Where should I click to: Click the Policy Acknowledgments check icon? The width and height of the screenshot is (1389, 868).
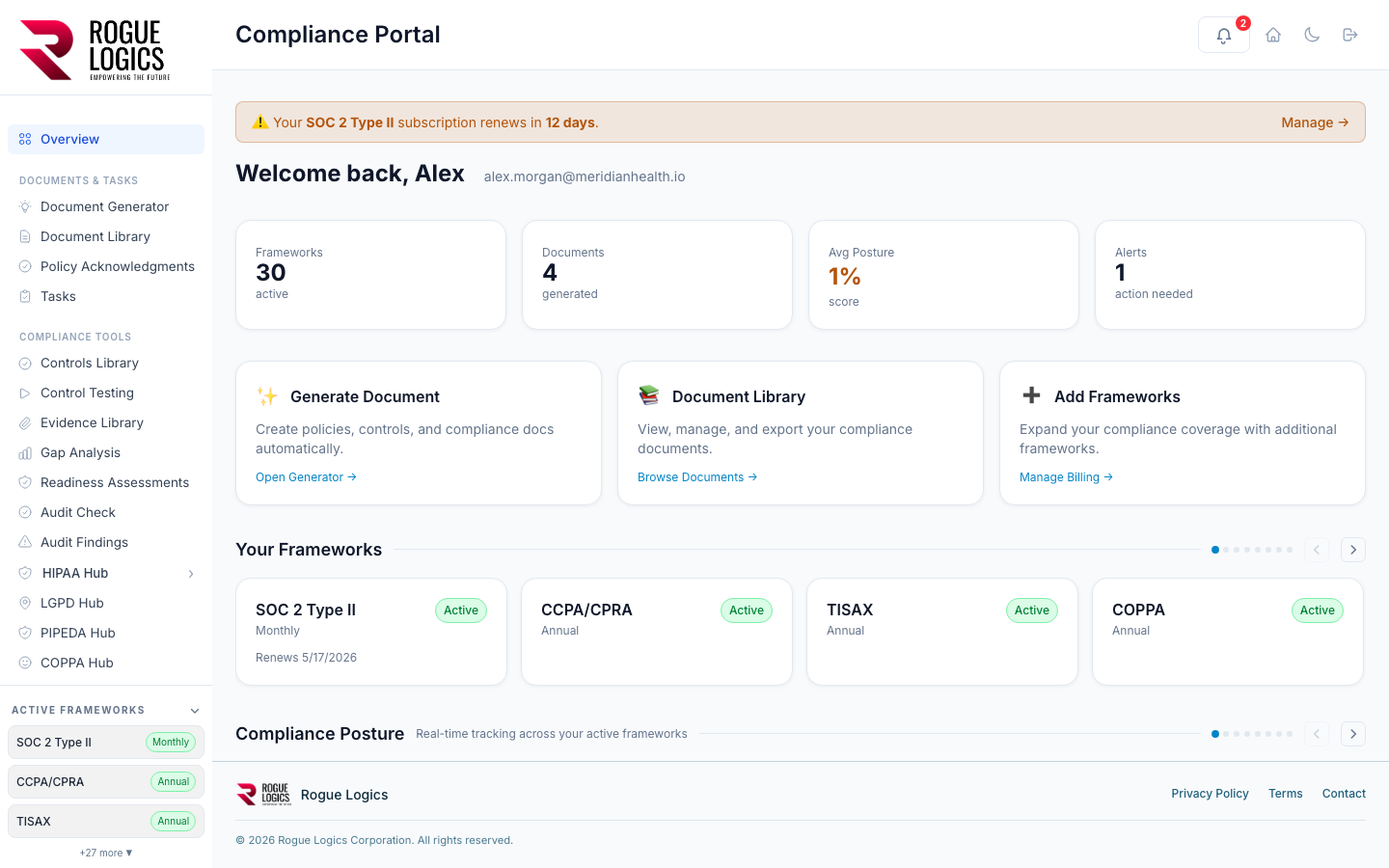coord(25,266)
